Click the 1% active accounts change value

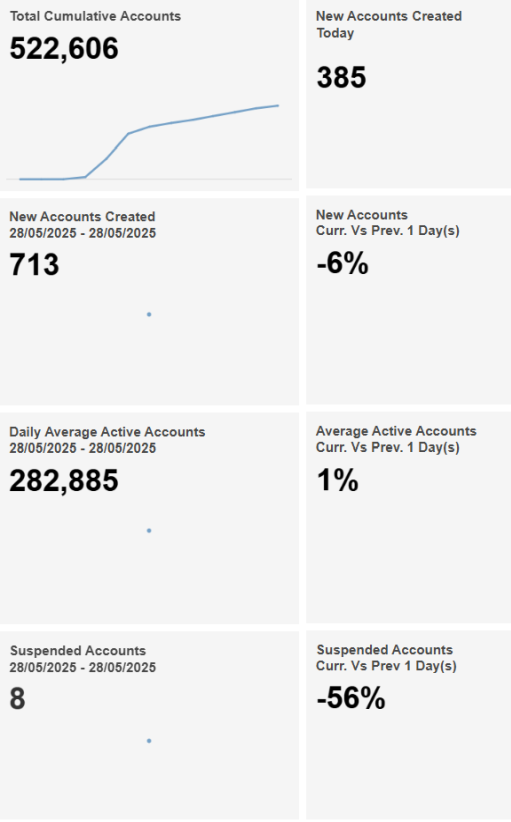338,480
